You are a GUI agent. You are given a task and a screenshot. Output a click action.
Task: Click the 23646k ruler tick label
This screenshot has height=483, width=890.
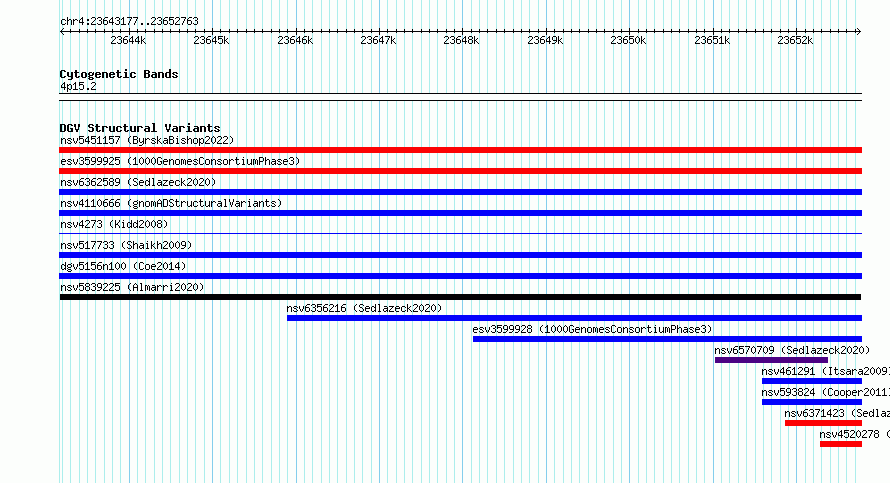[x=295, y=40]
